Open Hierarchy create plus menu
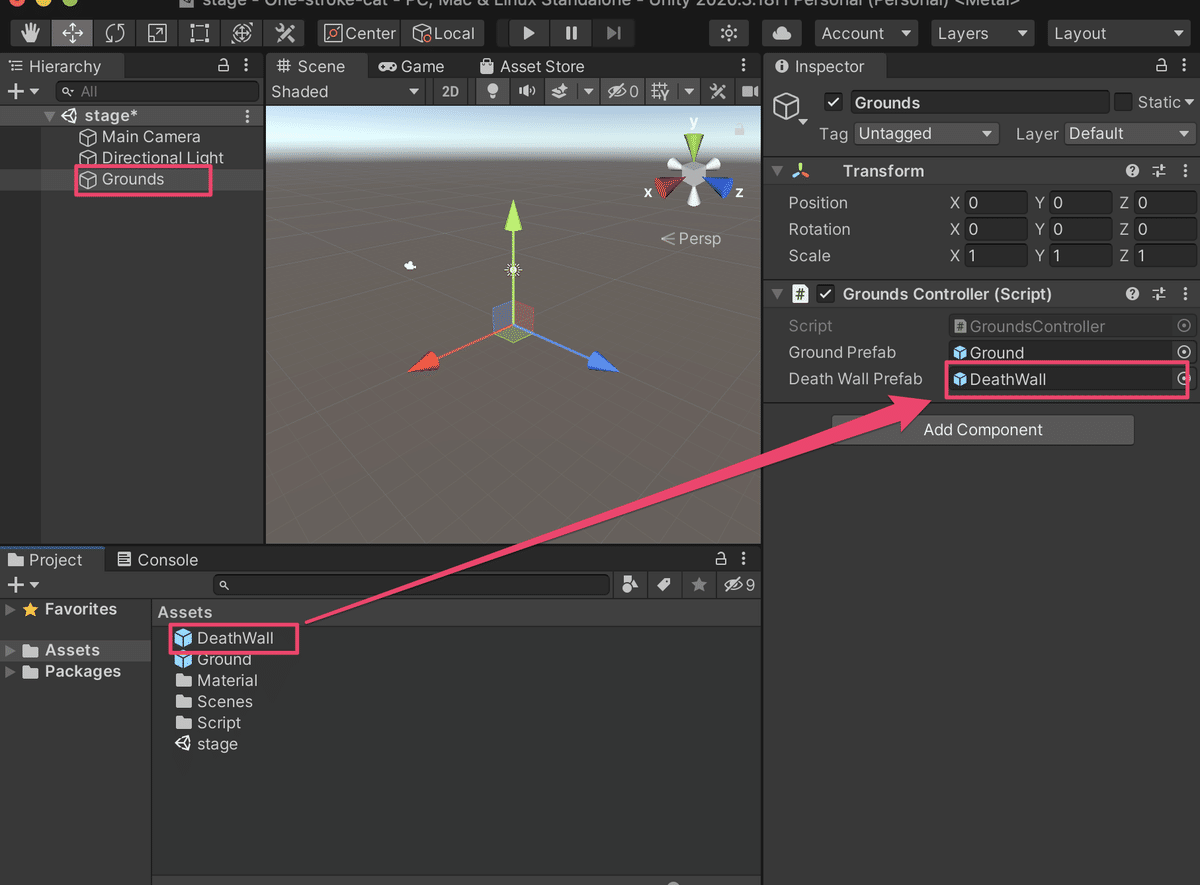This screenshot has height=885, width=1200. [23, 91]
